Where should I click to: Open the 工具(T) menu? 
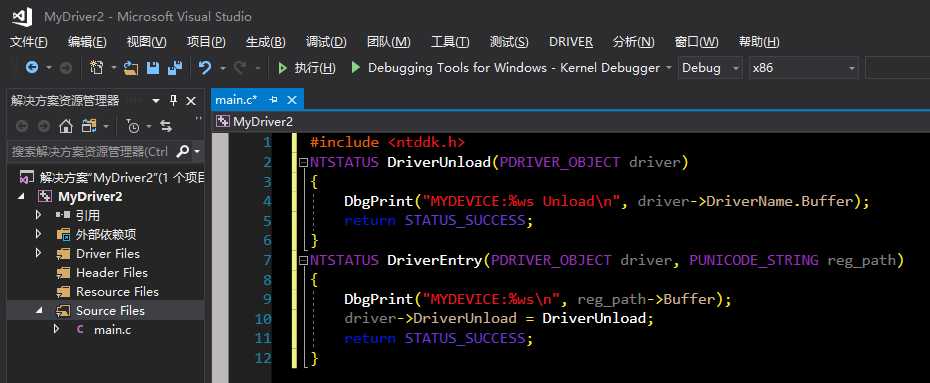coord(450,42)
